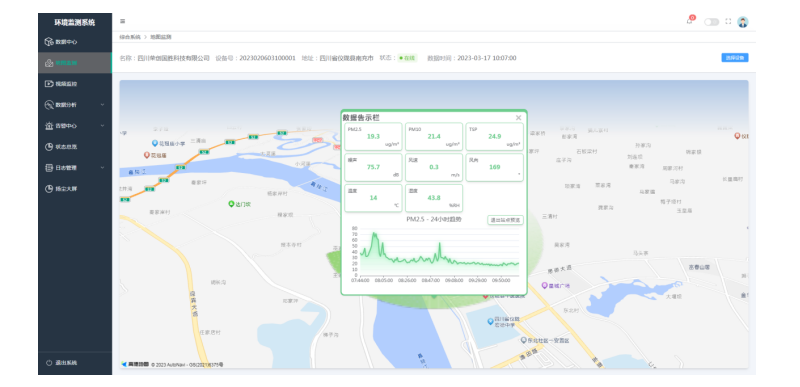800x387 pixels.
Task: Click the 数据中心 cube icon
Action: (49, 42)
